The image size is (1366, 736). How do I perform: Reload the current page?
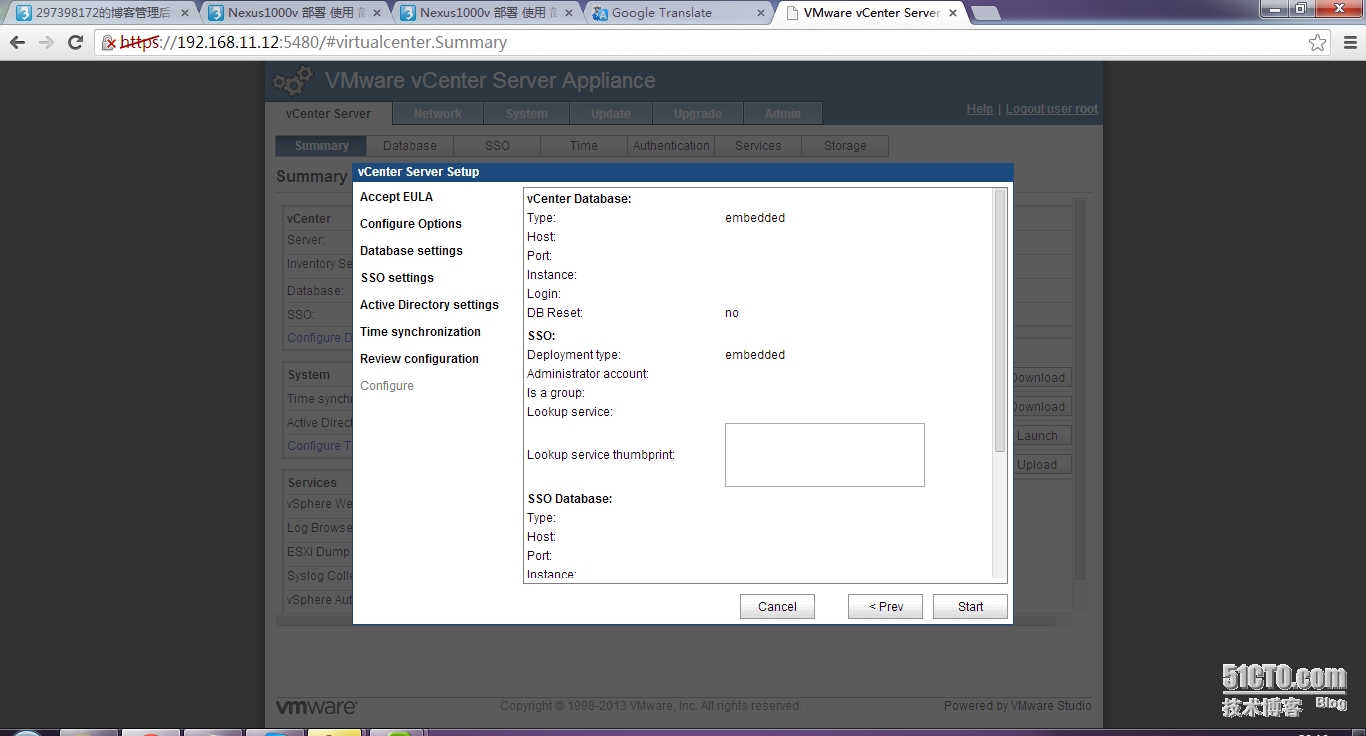tap(75, 42)
